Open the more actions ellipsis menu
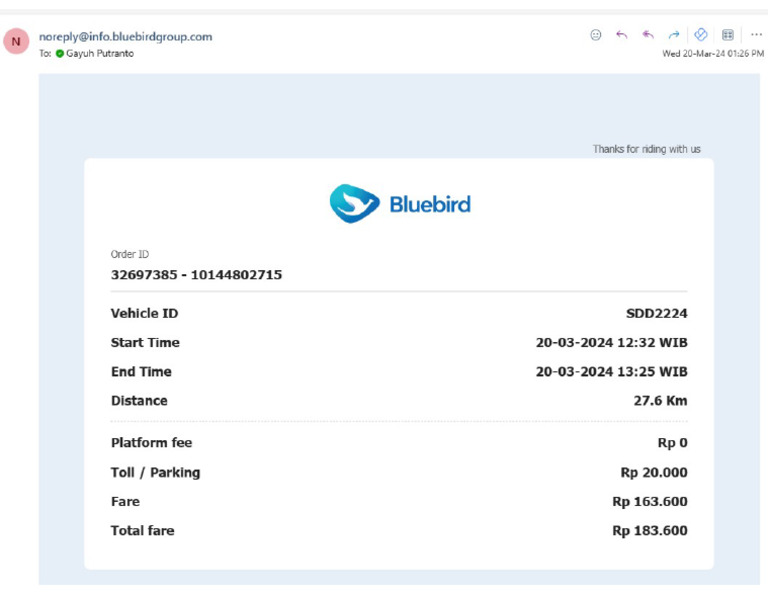The image size is (768, 594). pyautogui.click(x=756, y=35)
